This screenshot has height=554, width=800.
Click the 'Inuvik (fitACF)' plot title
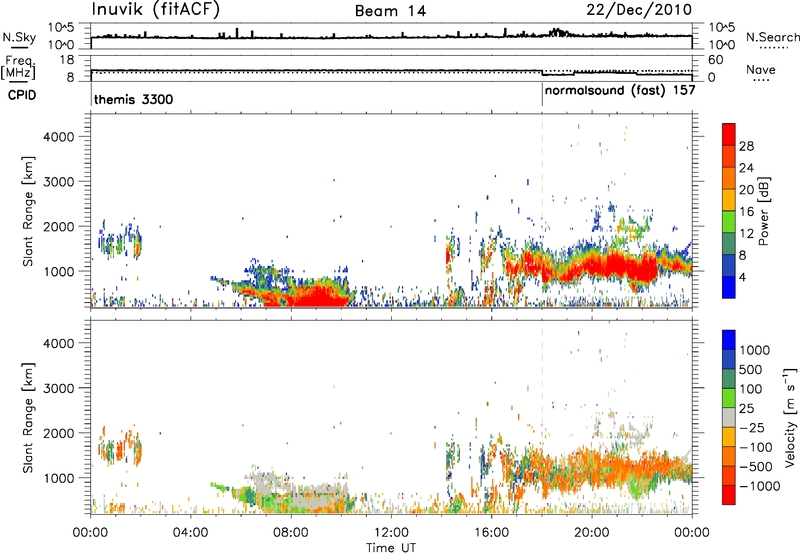tap(156, 10)
